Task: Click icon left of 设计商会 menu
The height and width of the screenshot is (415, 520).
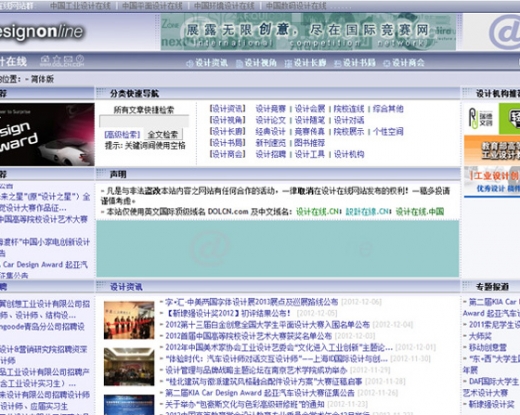Action: pyautogui.click(x=387, y=63)
